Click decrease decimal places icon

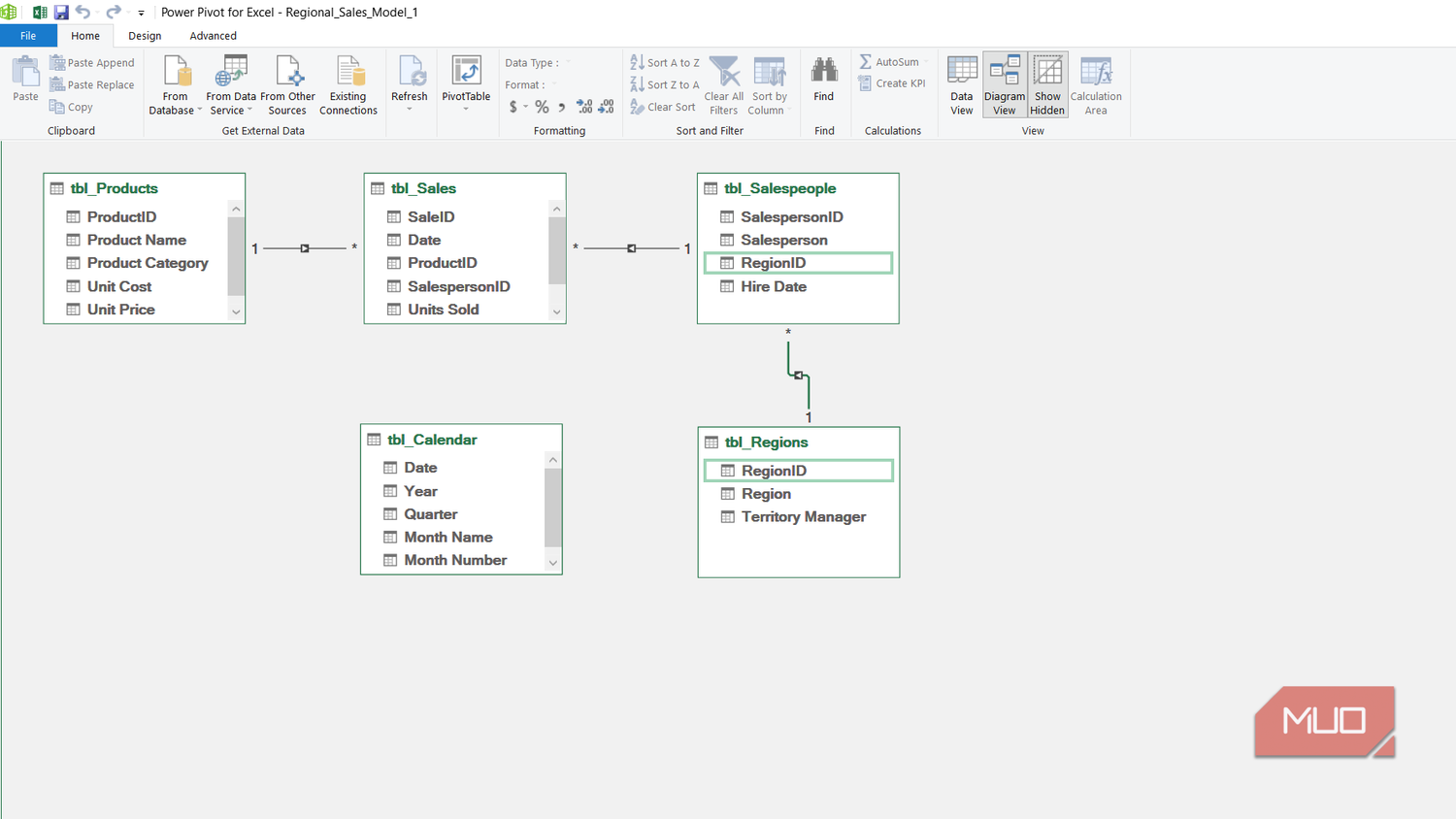pos(607,107)
